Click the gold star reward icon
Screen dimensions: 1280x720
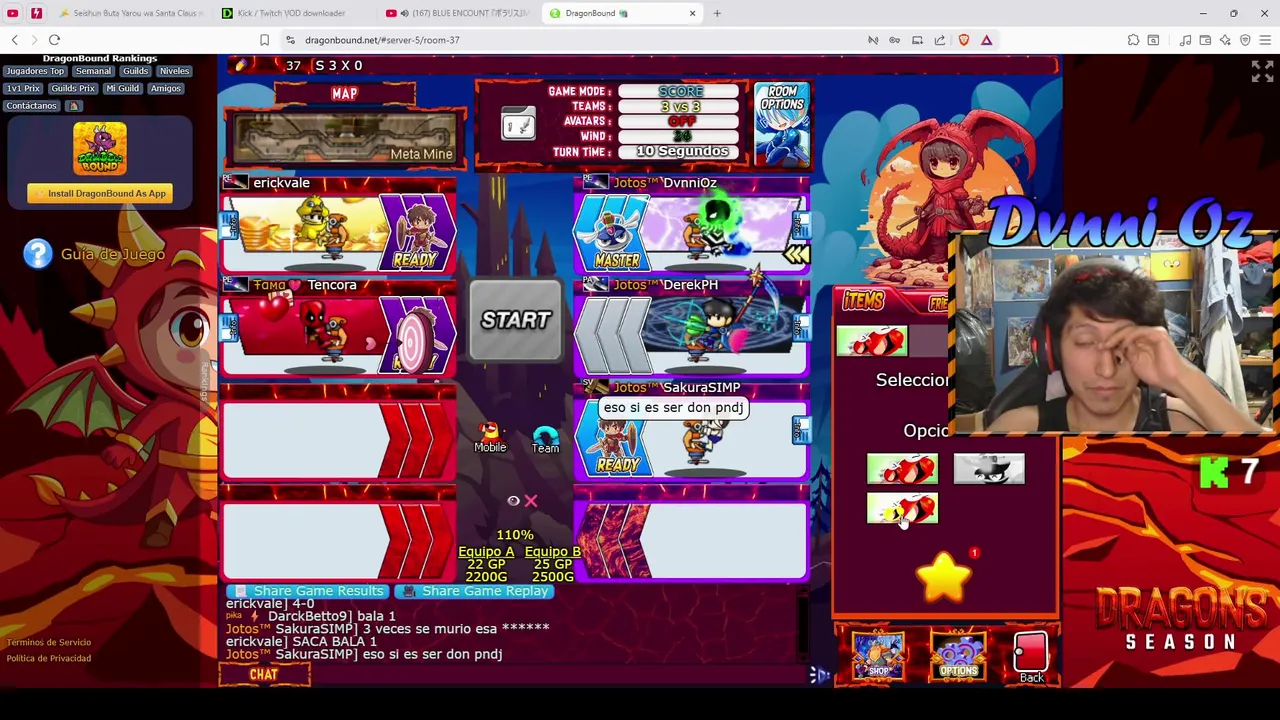click(944, 579)
